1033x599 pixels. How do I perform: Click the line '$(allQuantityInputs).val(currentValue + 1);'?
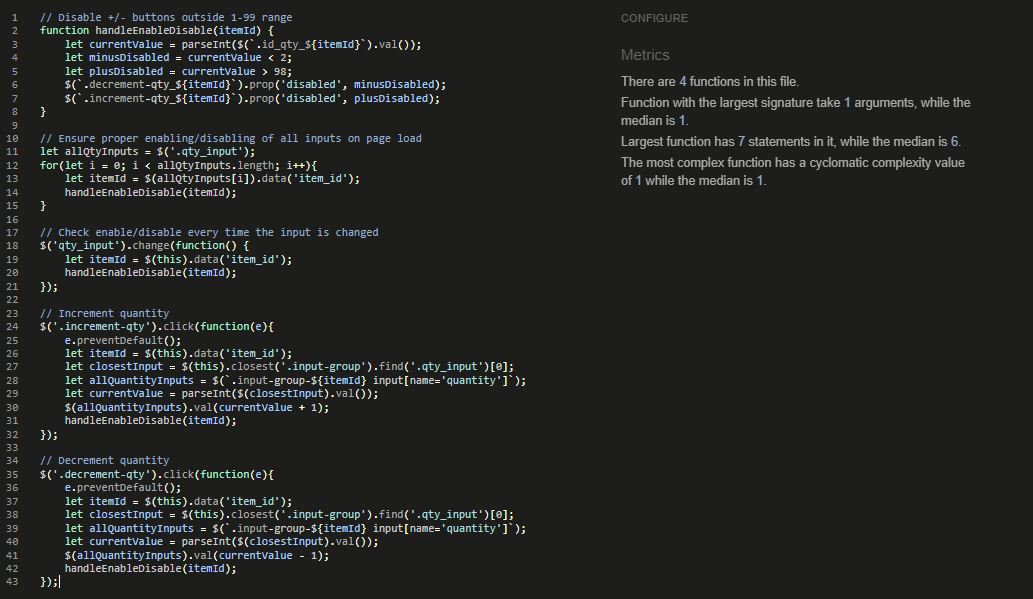tap(197, 407)
